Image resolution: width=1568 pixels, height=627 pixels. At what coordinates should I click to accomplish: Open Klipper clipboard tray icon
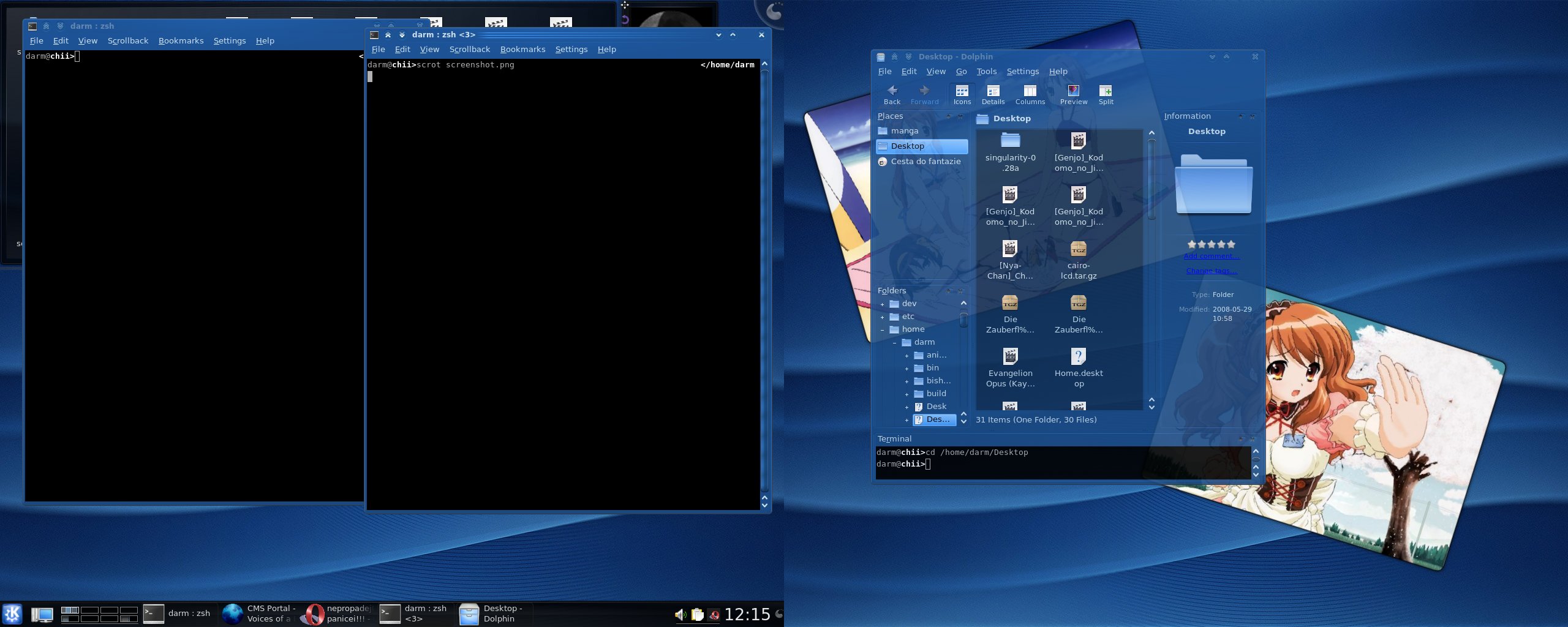(697, 614)
